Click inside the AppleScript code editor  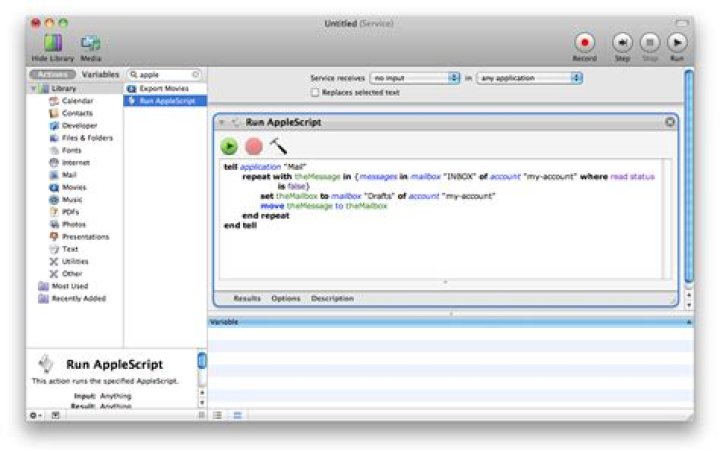tap(441, 219)
